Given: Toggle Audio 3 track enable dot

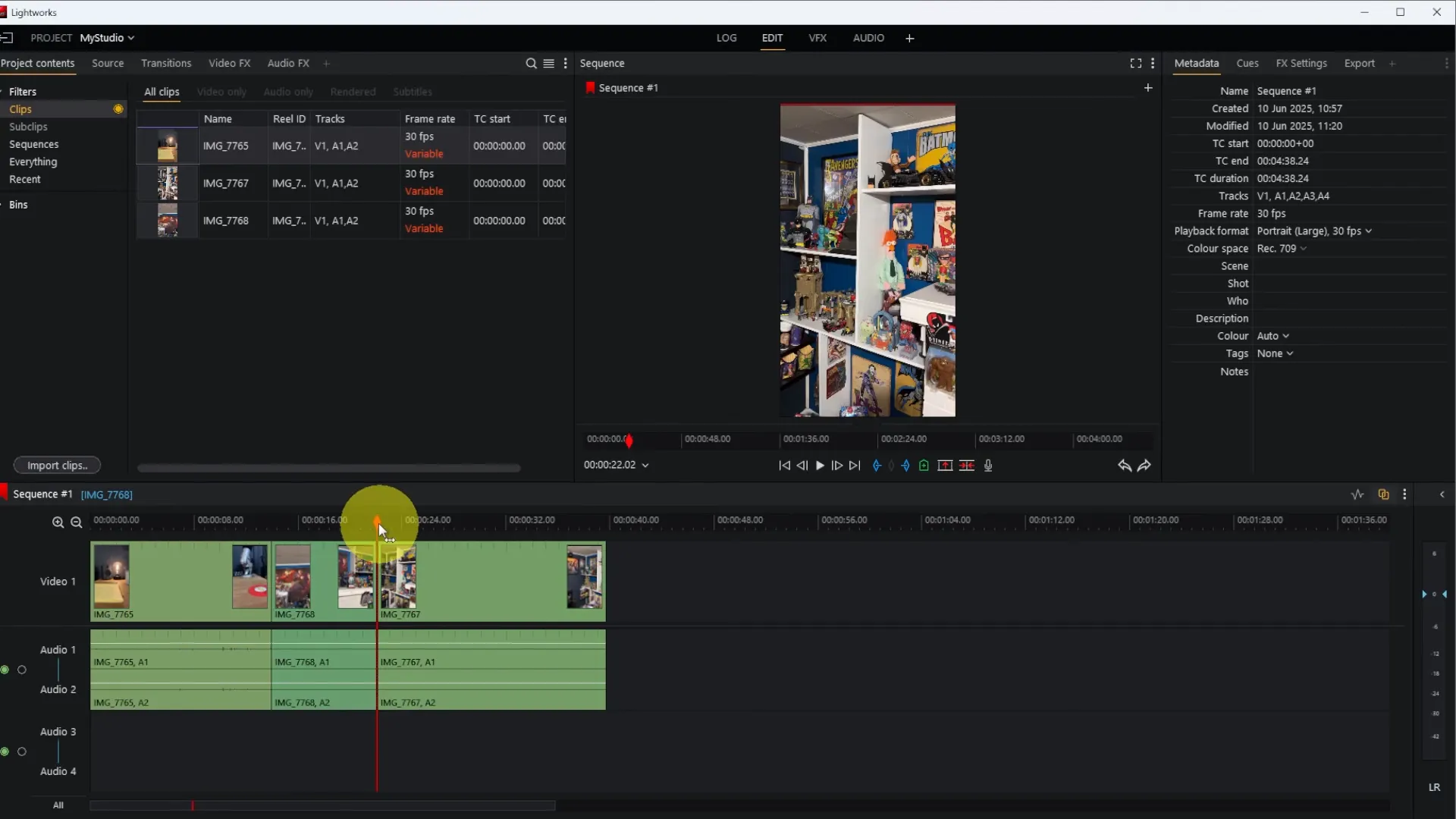Looking at the screenshot, I should pos(5,752).
